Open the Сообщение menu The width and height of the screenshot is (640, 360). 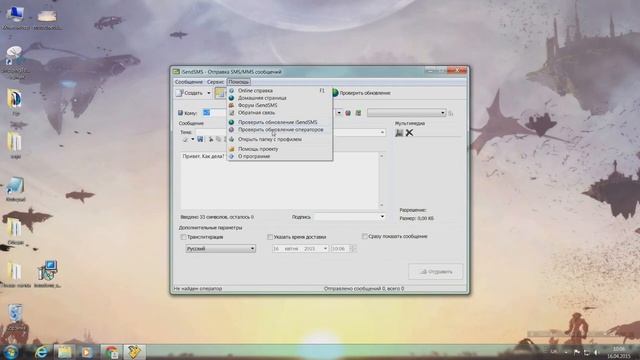(189, 82)
